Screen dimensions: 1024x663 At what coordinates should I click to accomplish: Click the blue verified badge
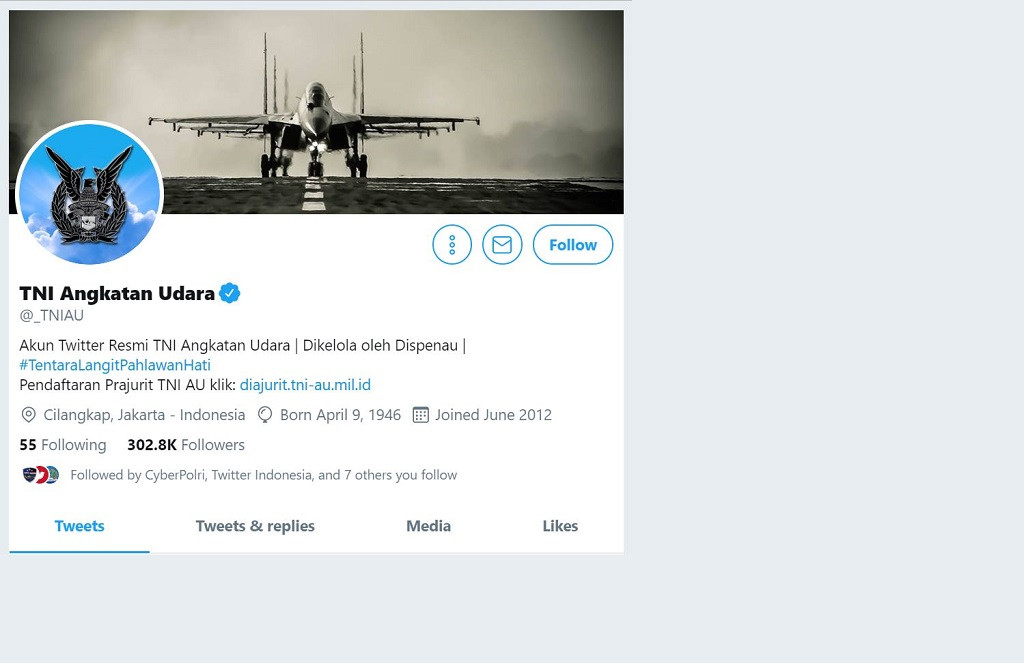[x=230, y=293]
